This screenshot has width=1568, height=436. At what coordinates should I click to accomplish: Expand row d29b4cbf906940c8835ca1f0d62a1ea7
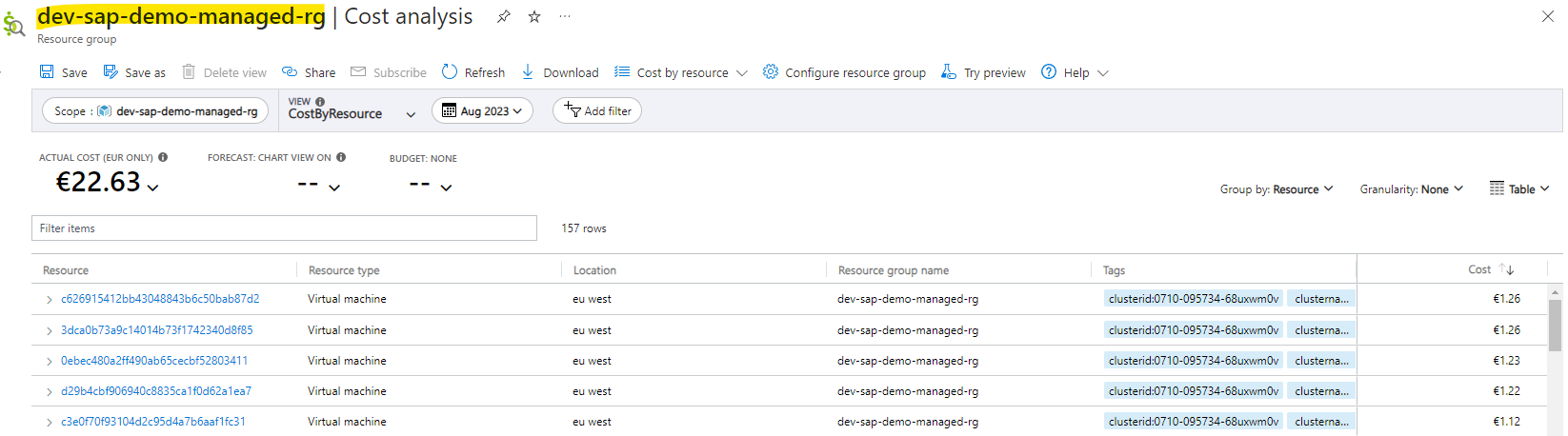(49, 392)
